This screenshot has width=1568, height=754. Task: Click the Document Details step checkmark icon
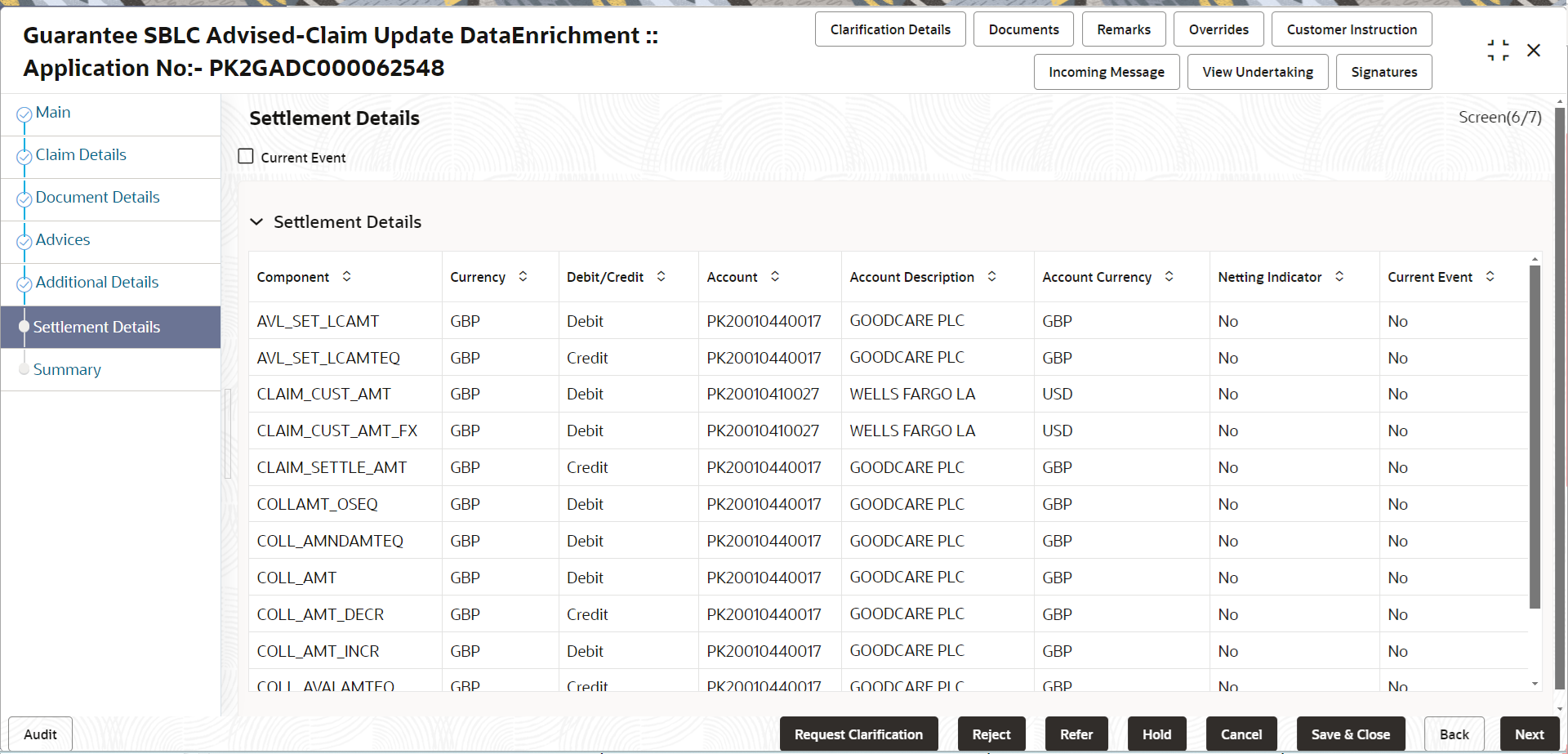click(x=24, y=199)
